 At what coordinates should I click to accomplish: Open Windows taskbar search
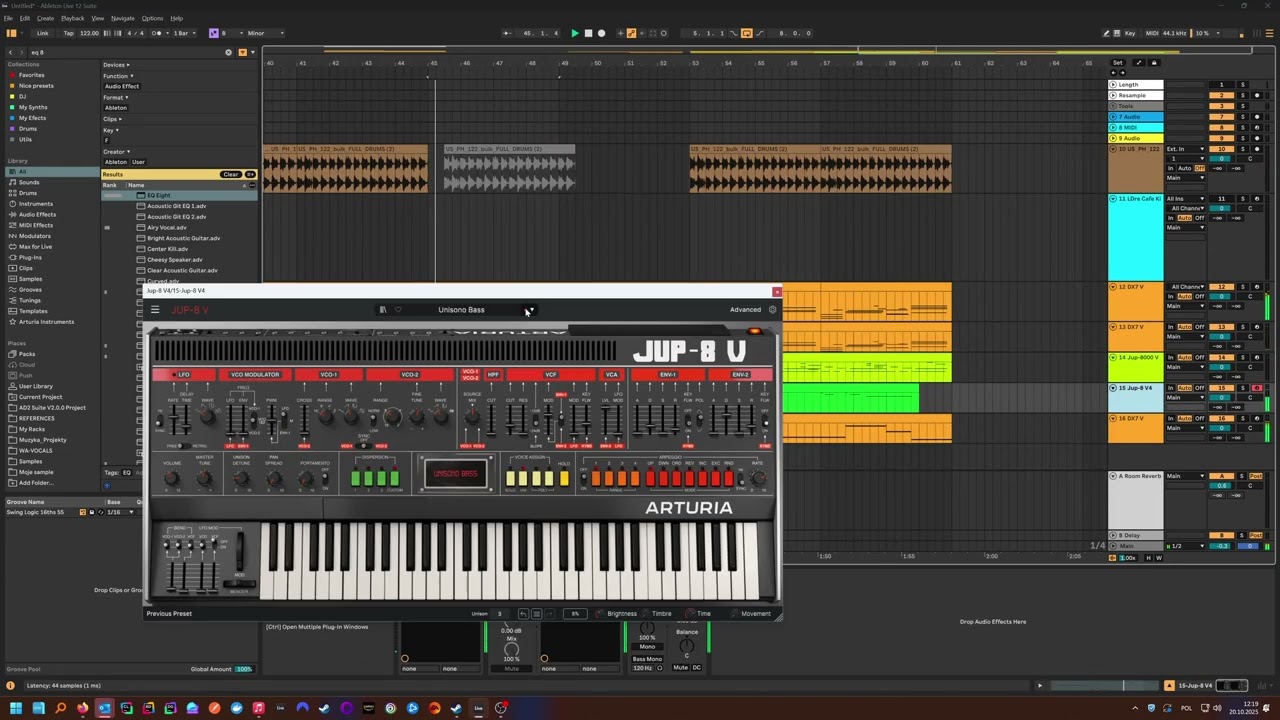[61, 708]
